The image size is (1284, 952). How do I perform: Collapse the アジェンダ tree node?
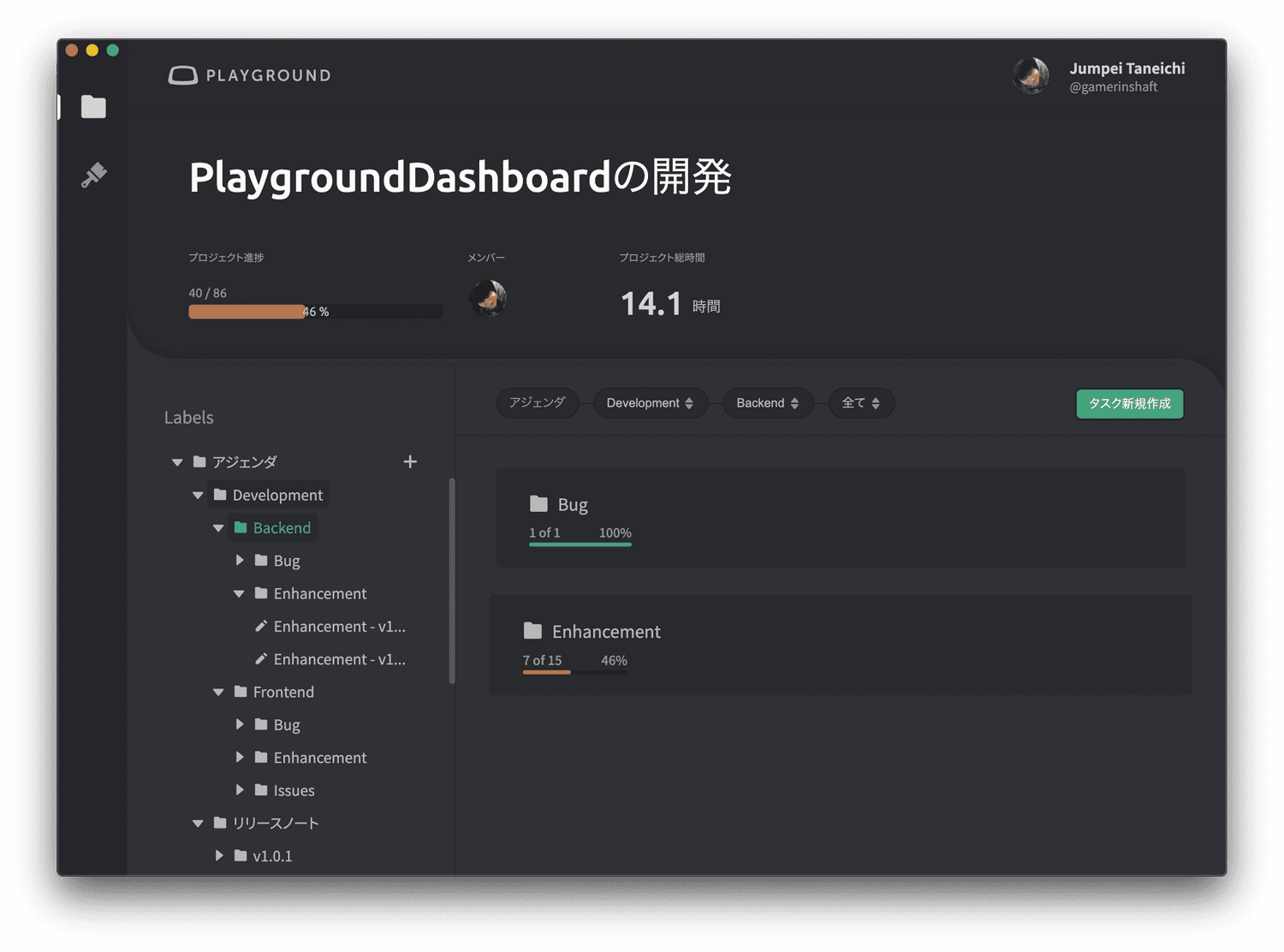pos(177,462)
